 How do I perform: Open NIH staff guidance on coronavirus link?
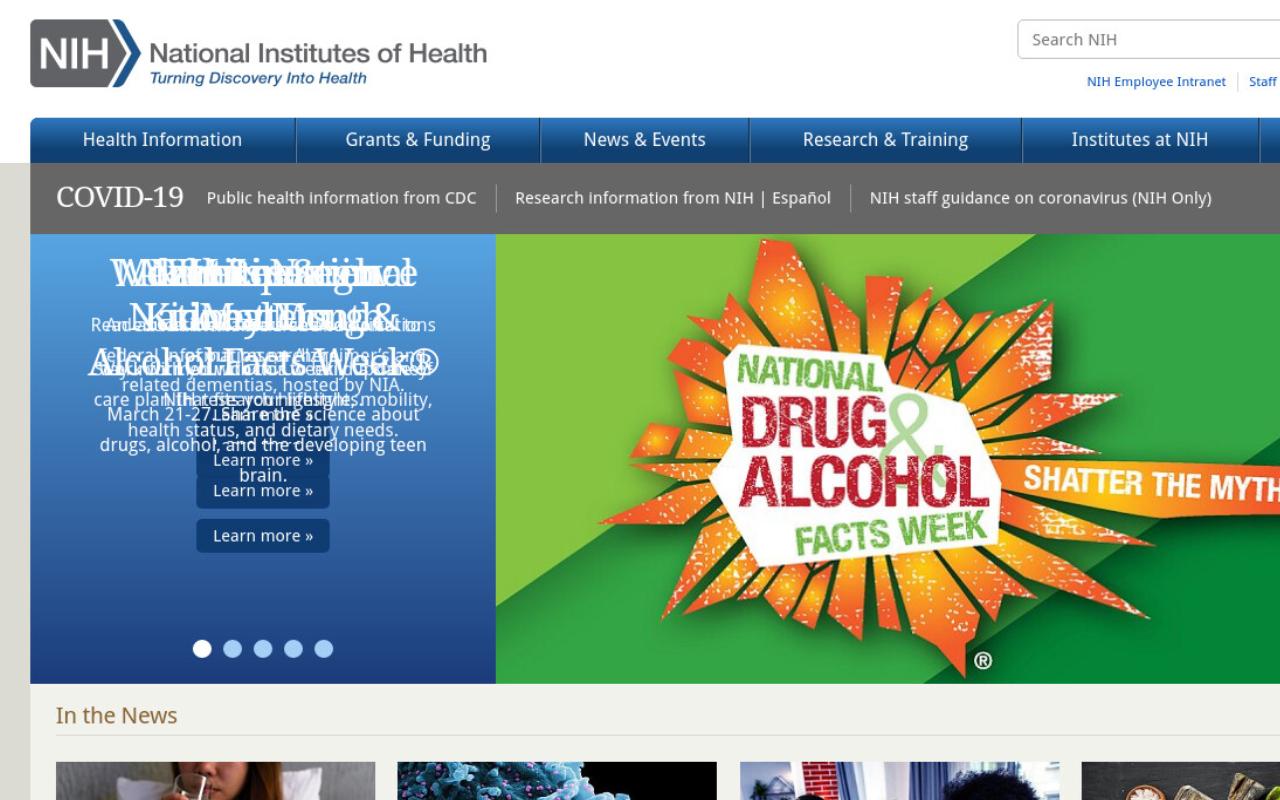pos(1040,198)
